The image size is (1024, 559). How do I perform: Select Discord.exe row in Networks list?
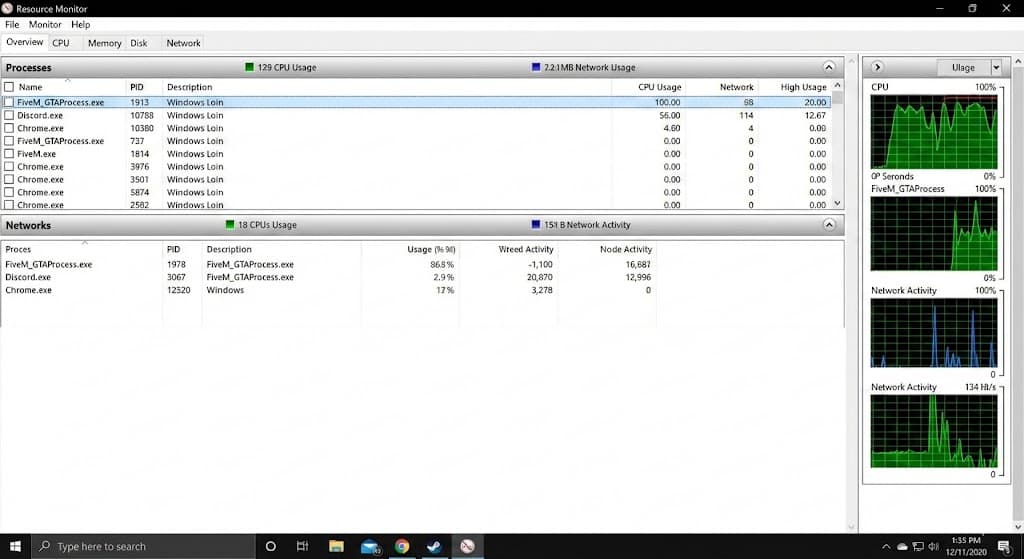pos(328,278)
